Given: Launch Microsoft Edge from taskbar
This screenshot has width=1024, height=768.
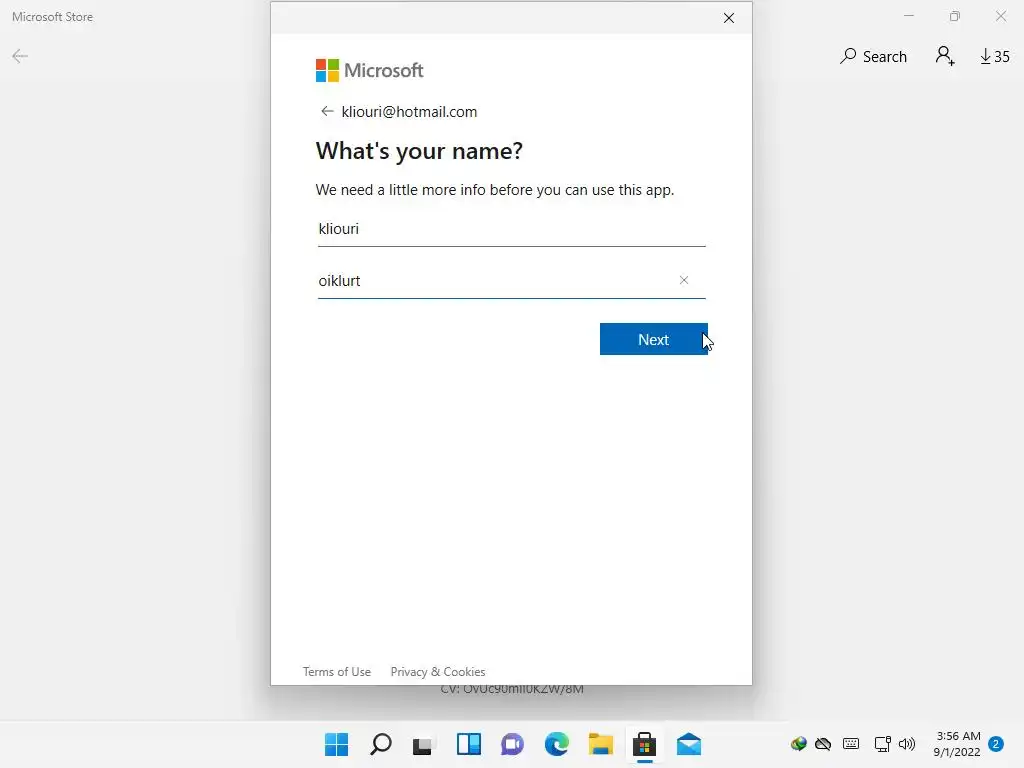Looking at the screenshot, I should (556, 744).
